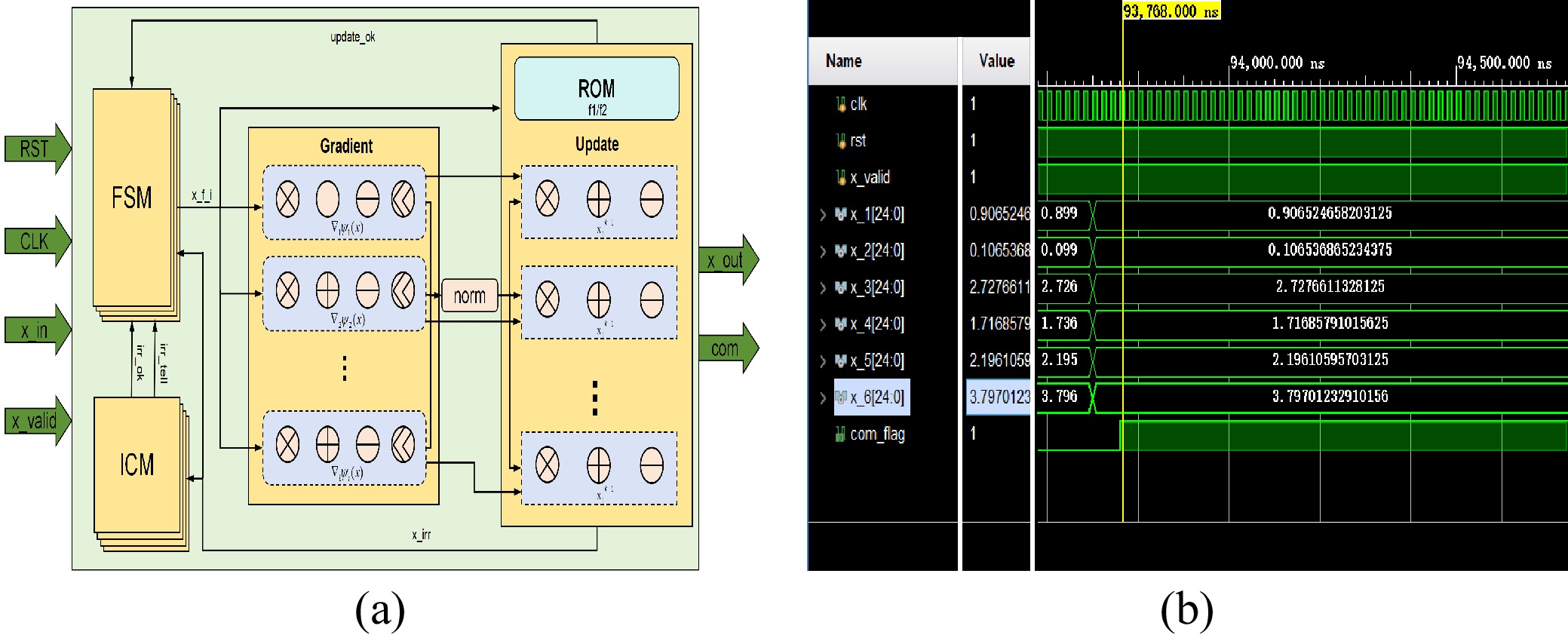Click the ROM f1/f2 block
This screenshot has width=1568, height=638.
(597, 89)
